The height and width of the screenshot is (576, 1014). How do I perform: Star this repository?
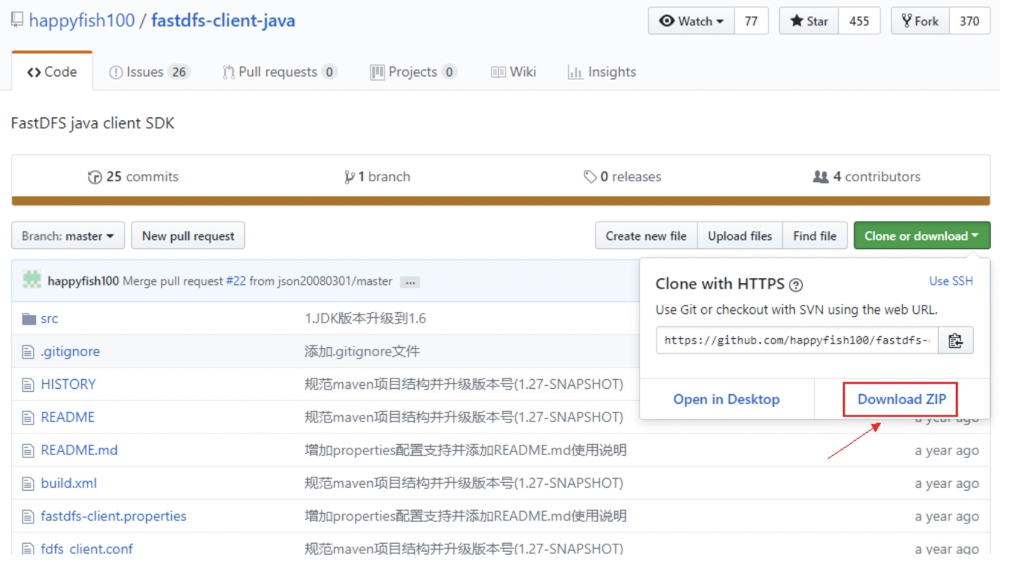click(809, 21)
